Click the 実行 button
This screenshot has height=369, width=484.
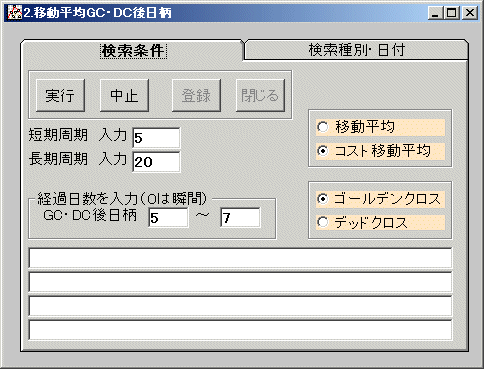click(x=60, y=95)
